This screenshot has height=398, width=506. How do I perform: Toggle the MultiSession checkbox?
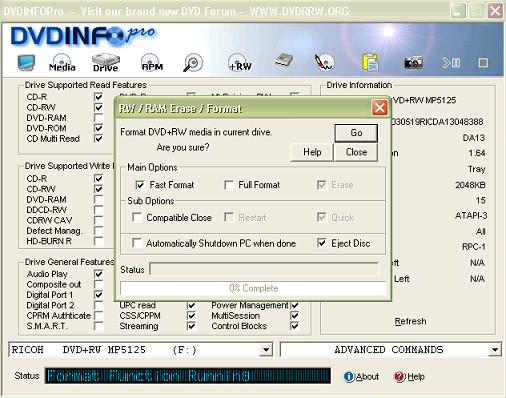pyautogui.click(x=295, y=315)
